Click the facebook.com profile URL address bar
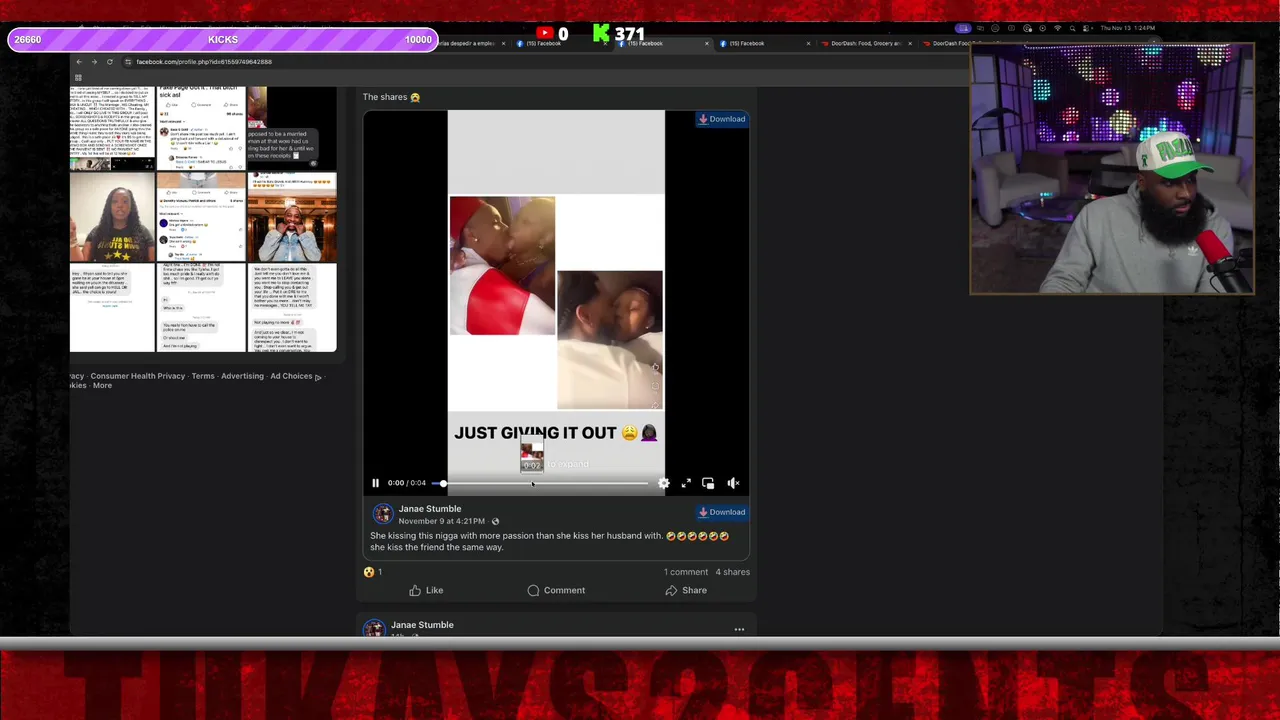1280x720 pixels. [x=204, y=62]
